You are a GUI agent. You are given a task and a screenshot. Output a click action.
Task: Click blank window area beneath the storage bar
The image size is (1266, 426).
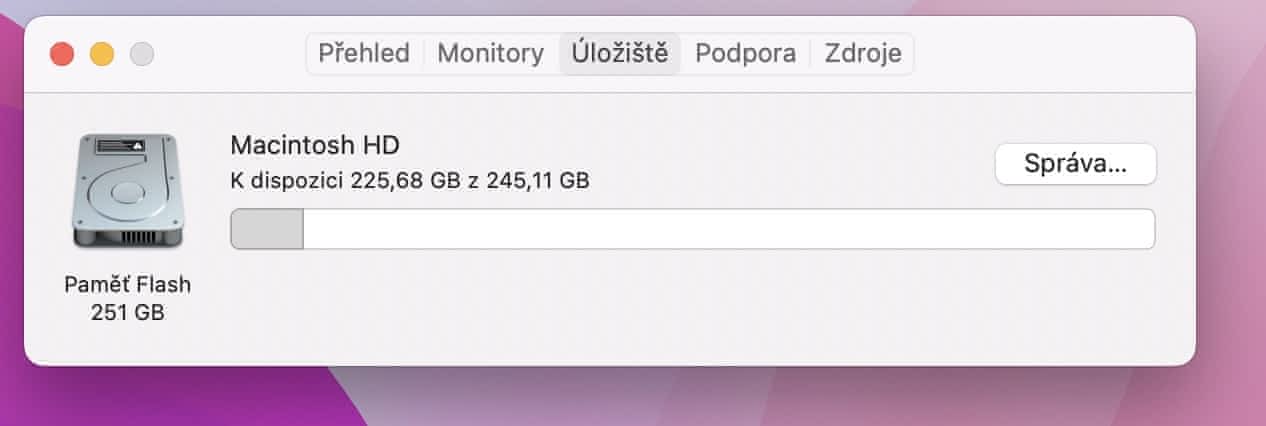(690, 305)
